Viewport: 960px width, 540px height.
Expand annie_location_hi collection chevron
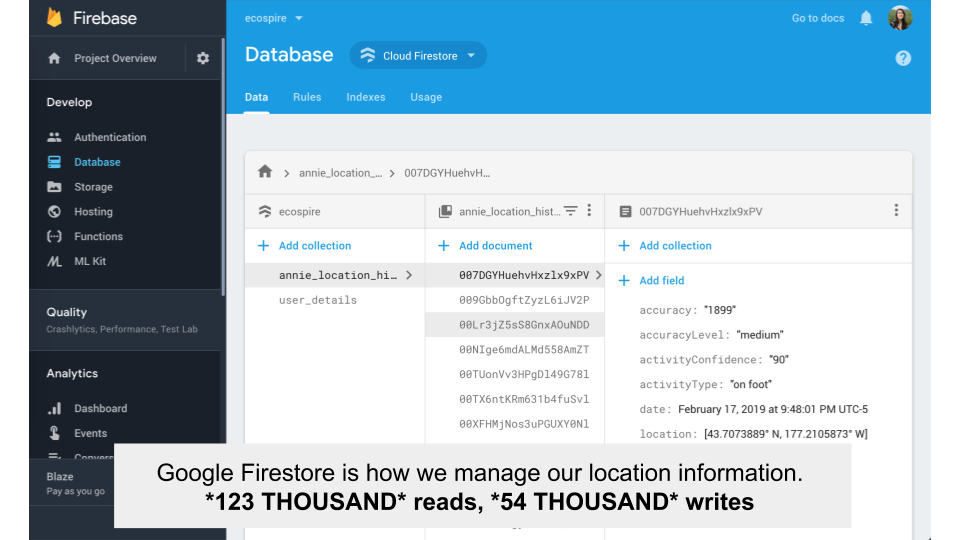(409, 276)
